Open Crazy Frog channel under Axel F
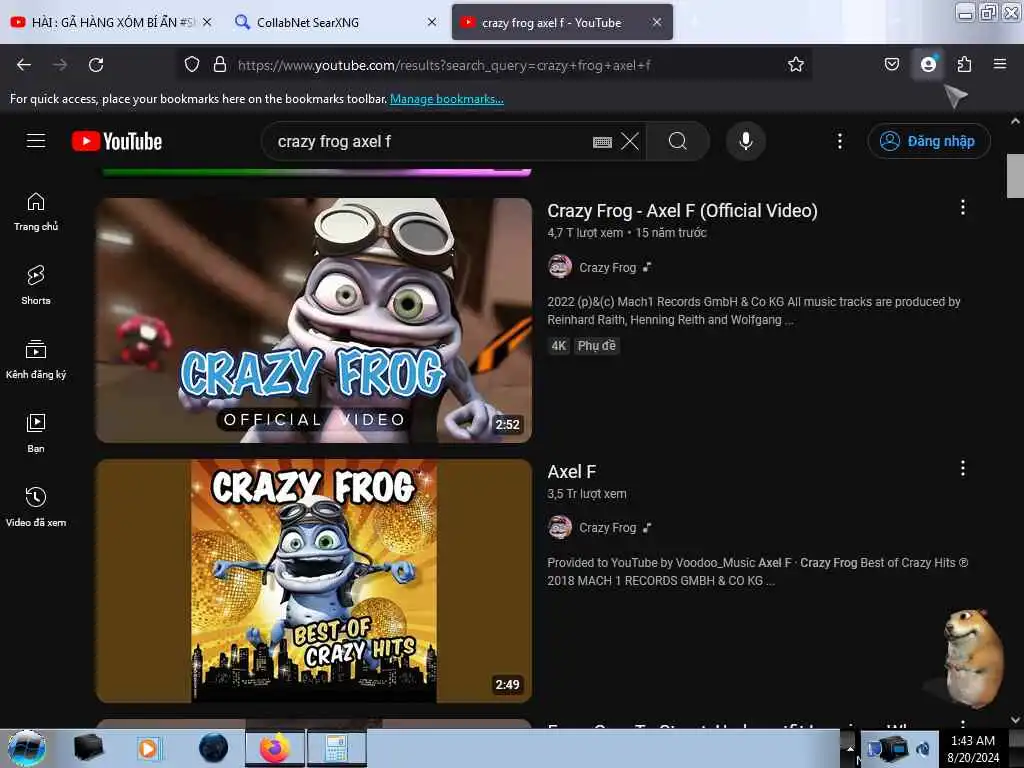1024x768 pixels. 607,528
